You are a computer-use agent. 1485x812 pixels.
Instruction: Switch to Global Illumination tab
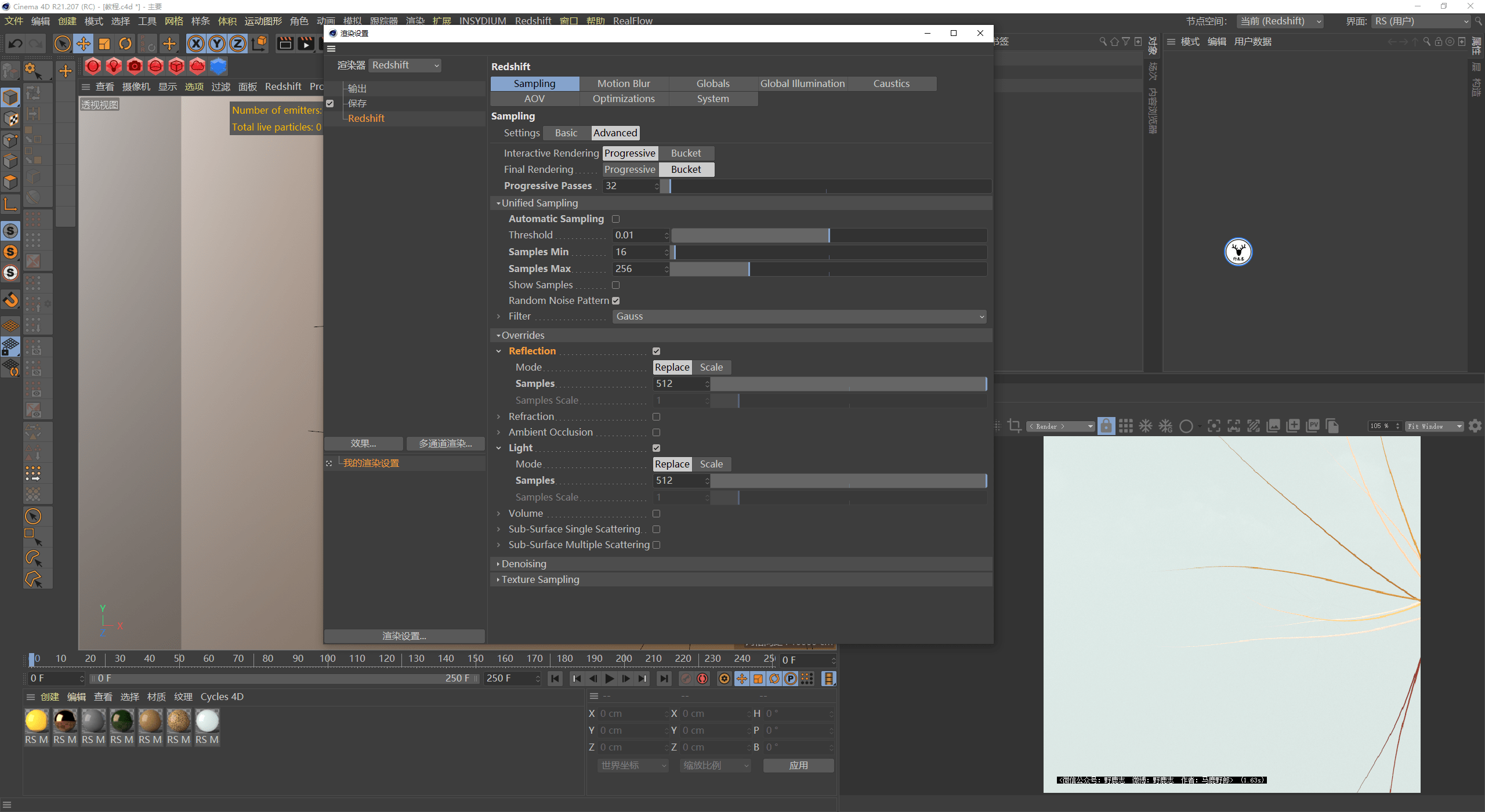802,84
